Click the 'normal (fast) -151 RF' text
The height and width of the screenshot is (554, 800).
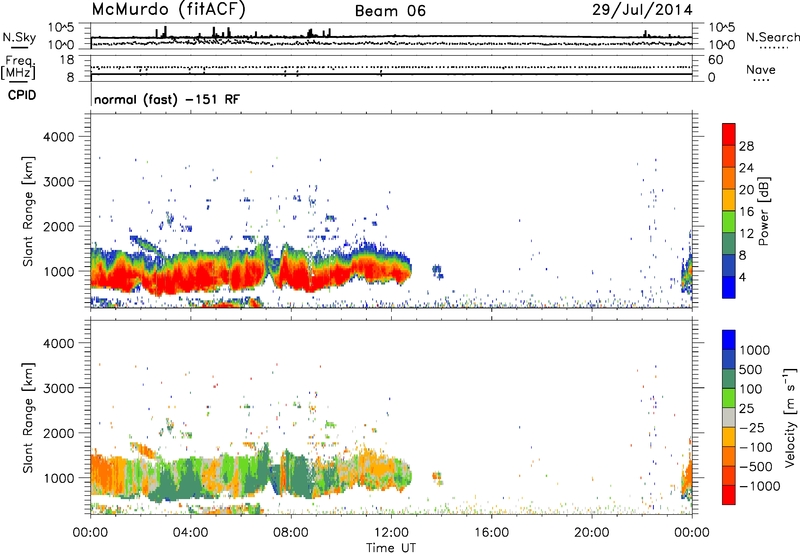[x=166, y=99]
